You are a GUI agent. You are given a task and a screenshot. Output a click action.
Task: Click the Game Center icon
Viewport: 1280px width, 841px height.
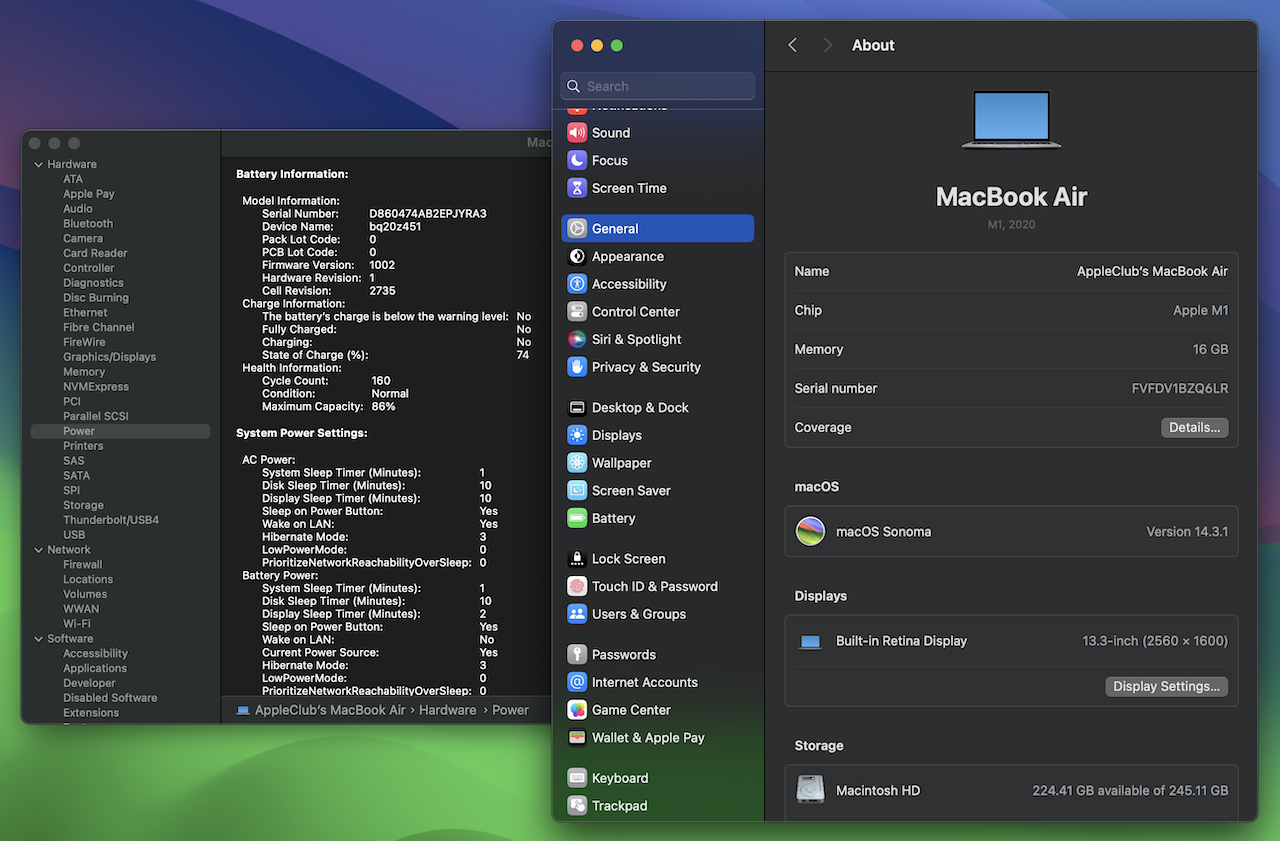pos(577,710)
